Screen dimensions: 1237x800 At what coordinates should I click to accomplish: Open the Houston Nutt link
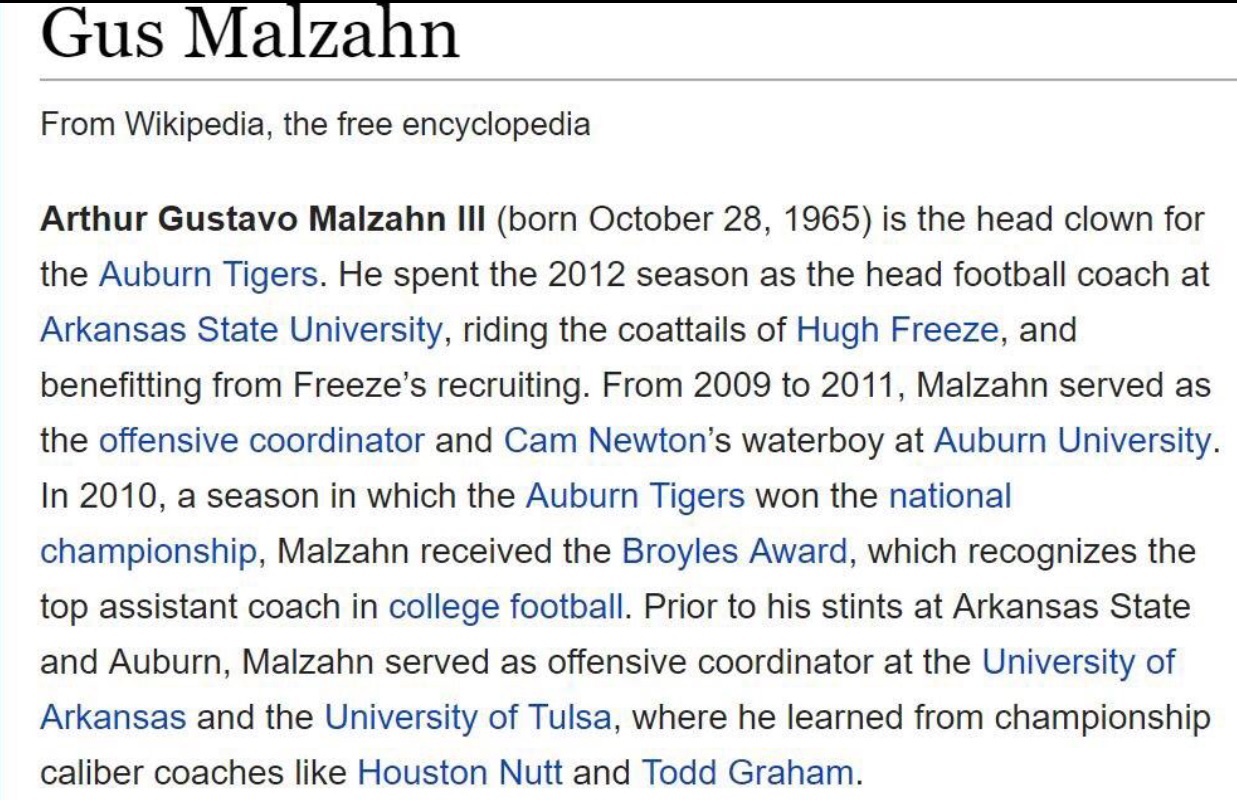[x=460, y=772]
